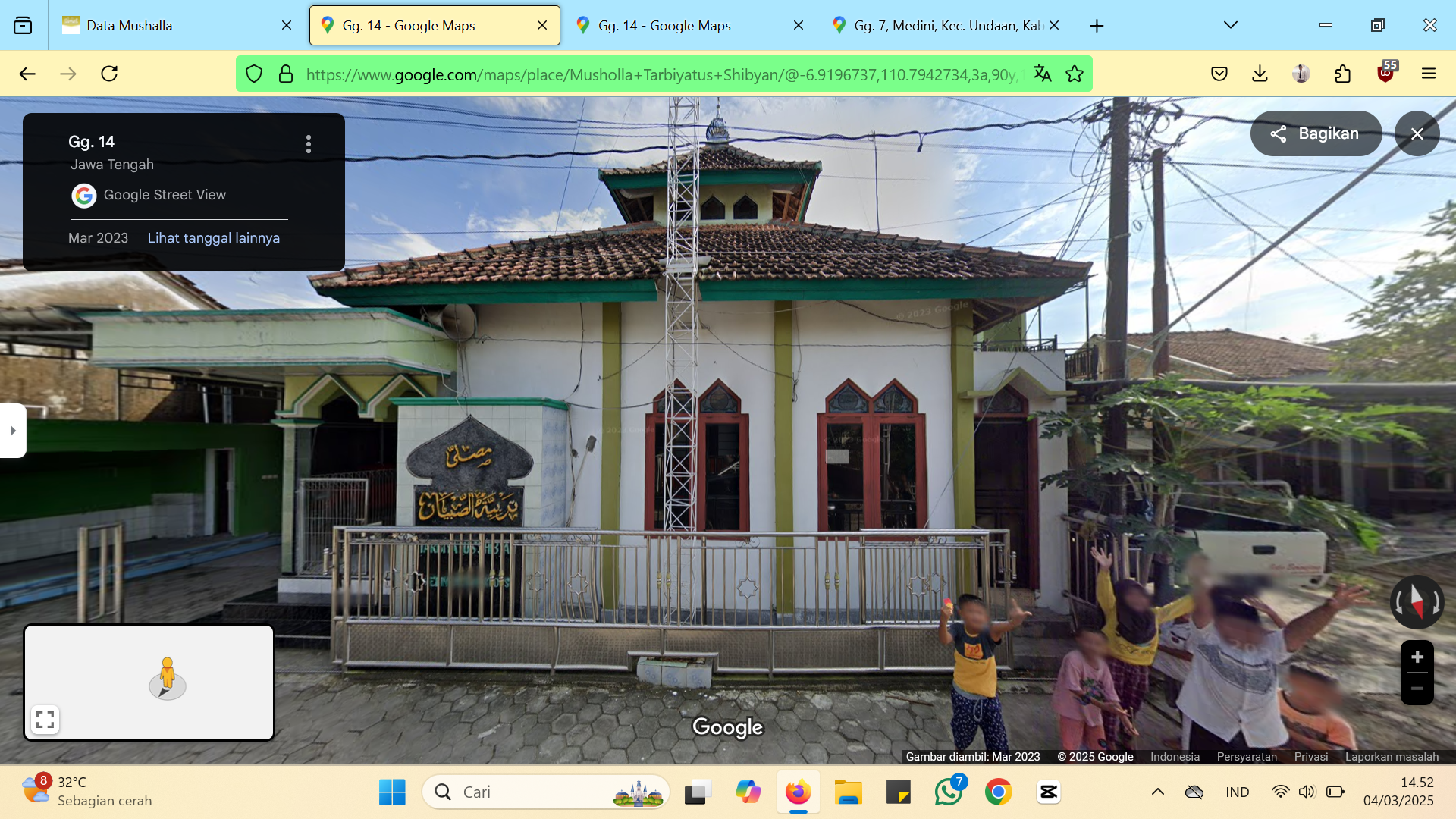Image resolution: width=1456 pixels, height=819 pixels.
Task: Zoom out the Street View image
Action: 1417,689
